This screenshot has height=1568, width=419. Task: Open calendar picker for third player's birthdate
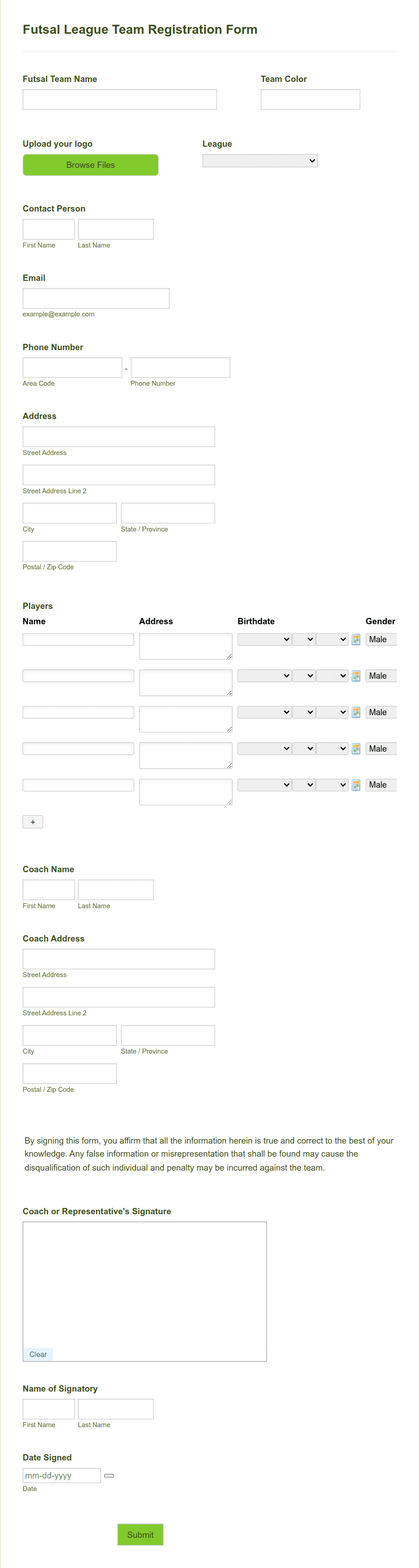coord(355,712)
